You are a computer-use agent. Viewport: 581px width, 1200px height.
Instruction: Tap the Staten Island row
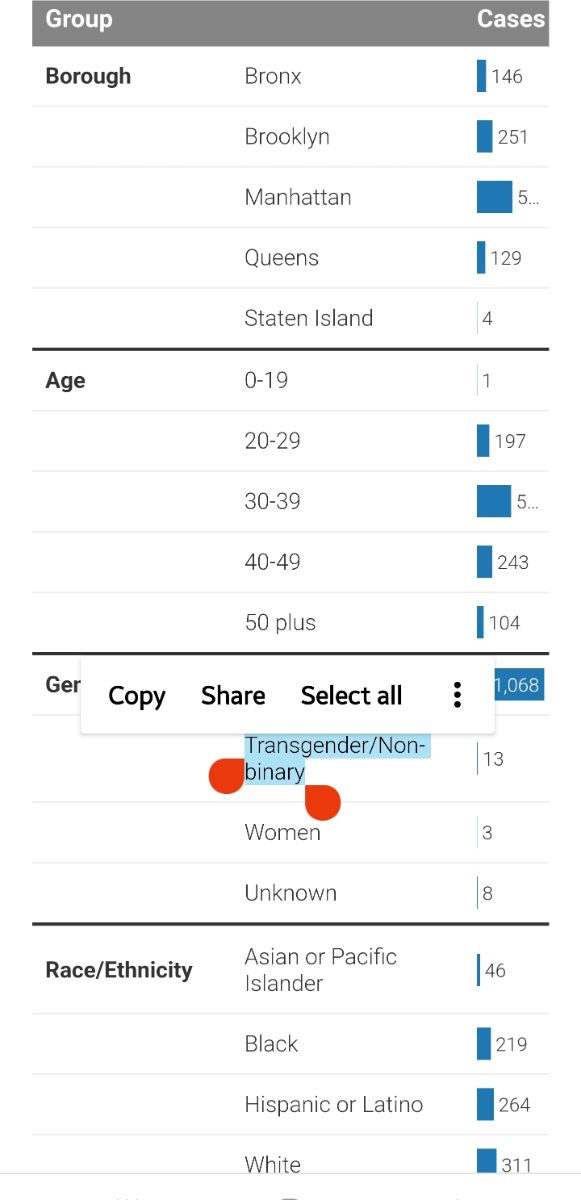290,319
